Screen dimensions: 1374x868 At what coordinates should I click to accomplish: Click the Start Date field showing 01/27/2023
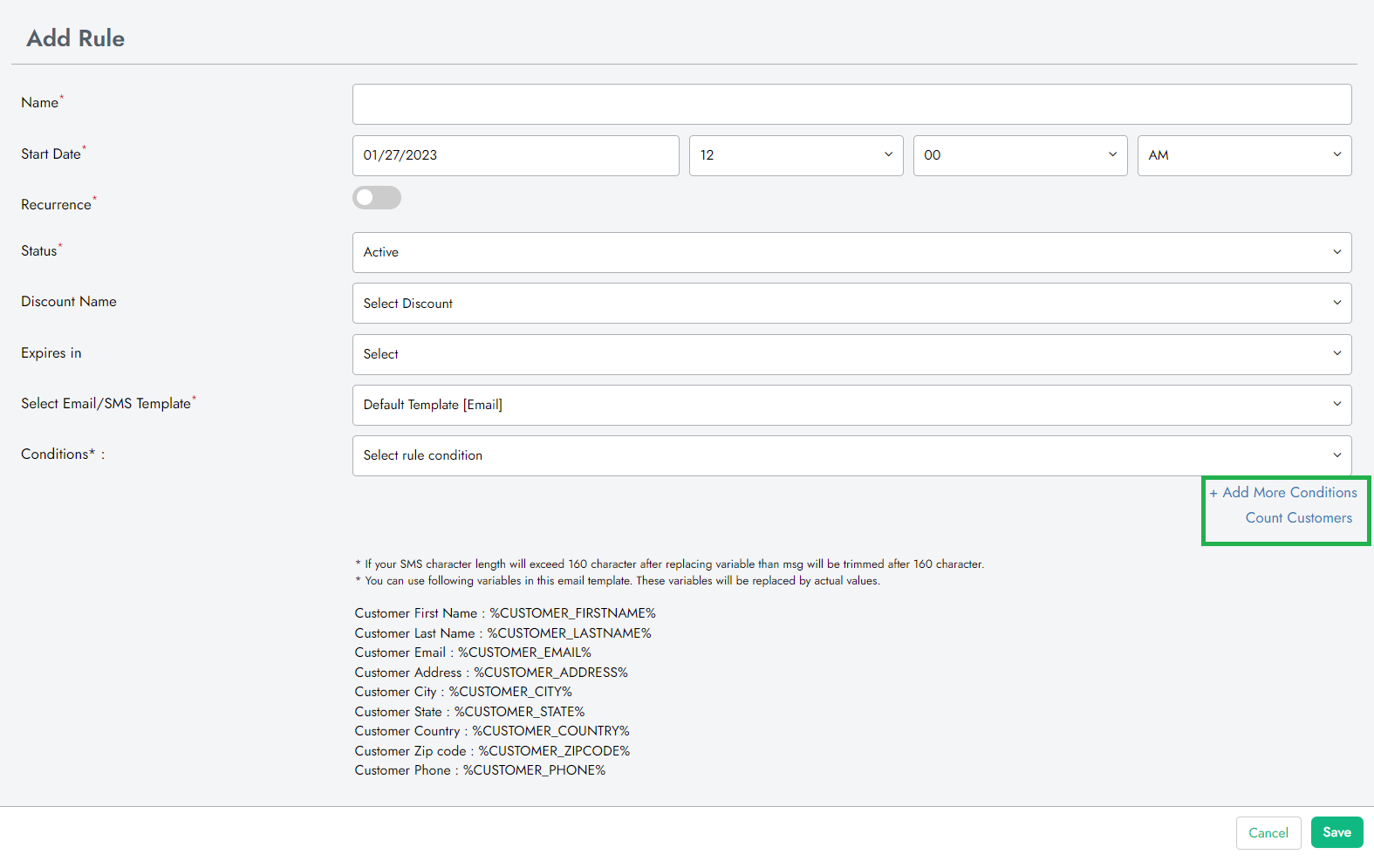click(x=516, y=155)
